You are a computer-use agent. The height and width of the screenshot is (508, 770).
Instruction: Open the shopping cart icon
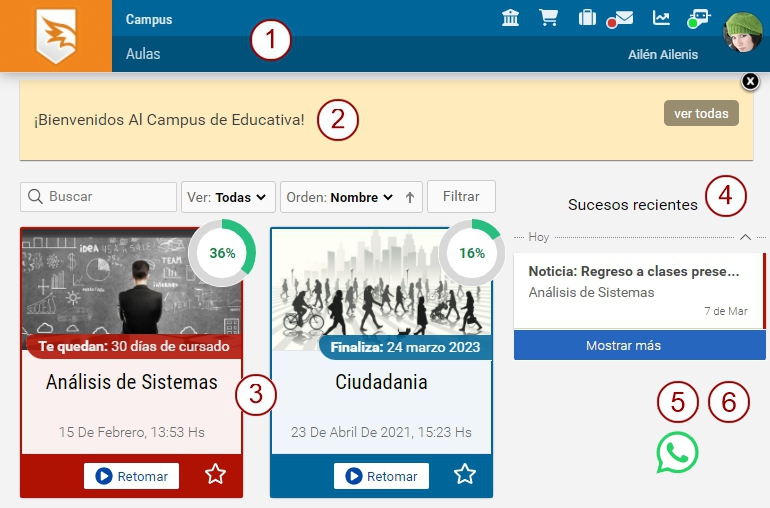click(548, 18)
